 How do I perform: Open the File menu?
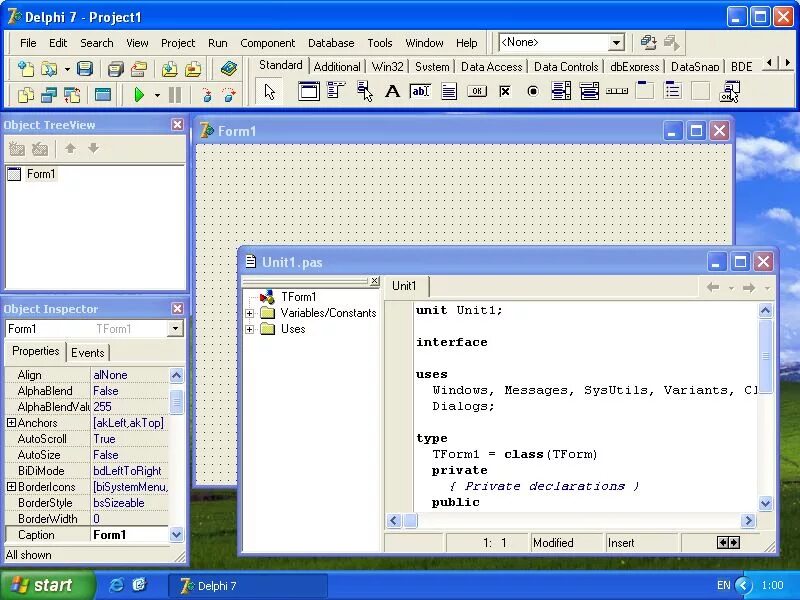pos(28,43)
